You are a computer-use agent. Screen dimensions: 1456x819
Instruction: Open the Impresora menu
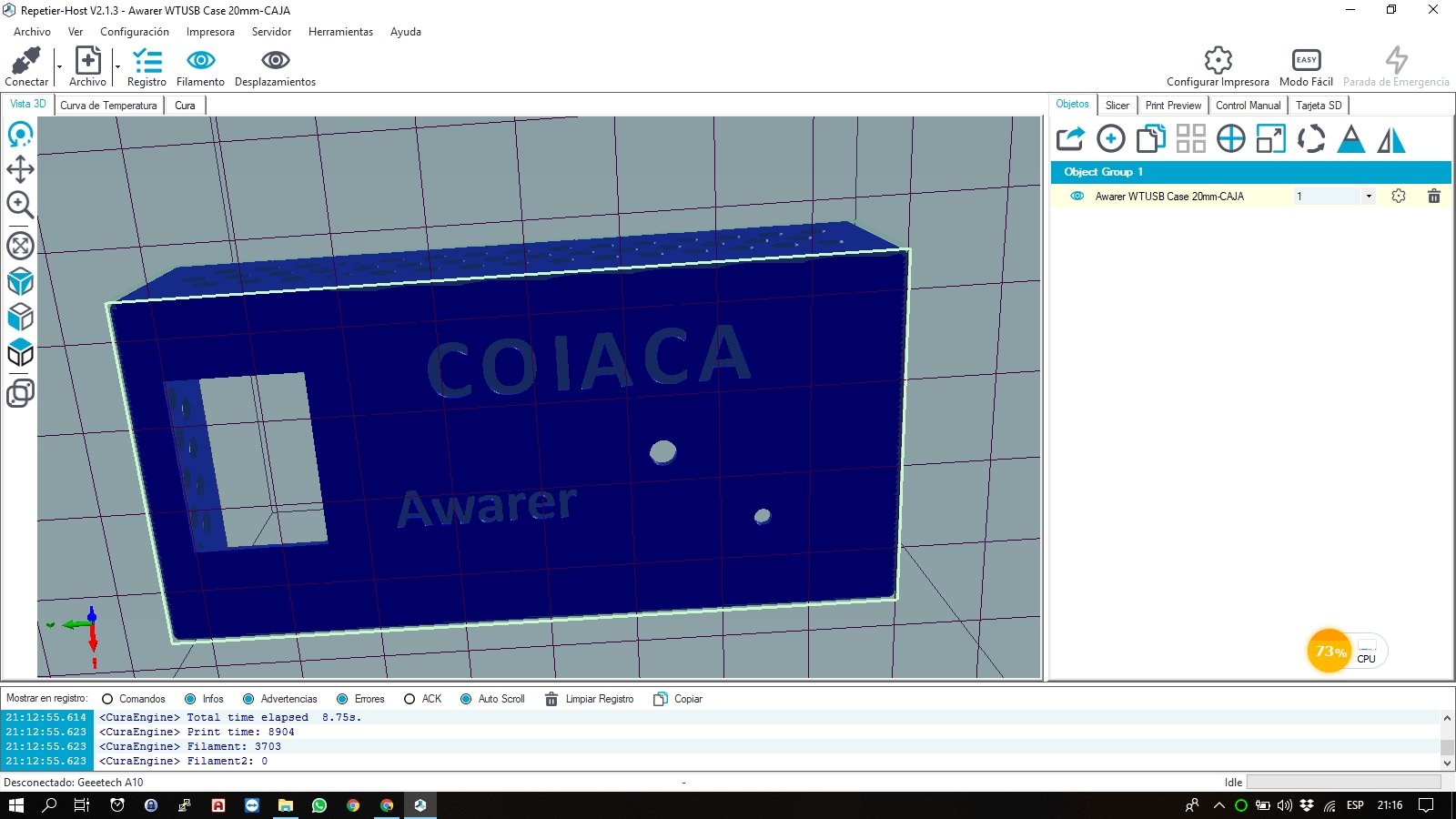tap(210, 32)
